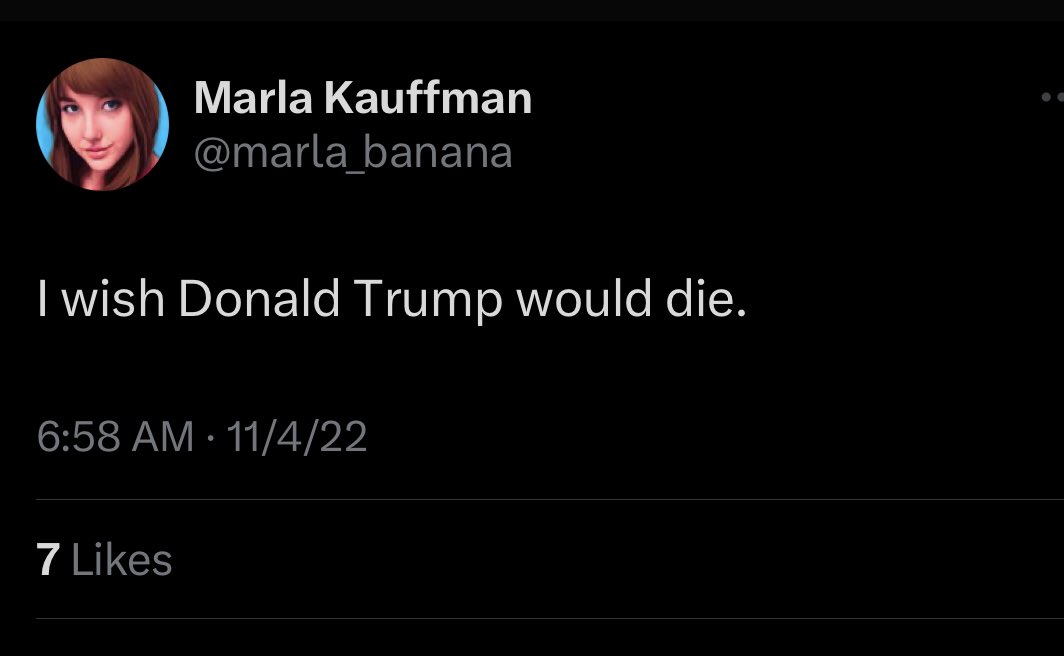Image resolution: width=1064 pixels, height=656 pixels.
Task: Click the dot separator between time and date
Action: click(211, 437)
